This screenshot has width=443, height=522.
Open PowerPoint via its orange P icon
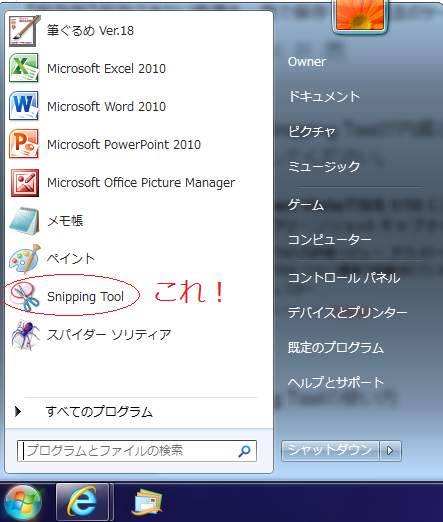point(24,144)
